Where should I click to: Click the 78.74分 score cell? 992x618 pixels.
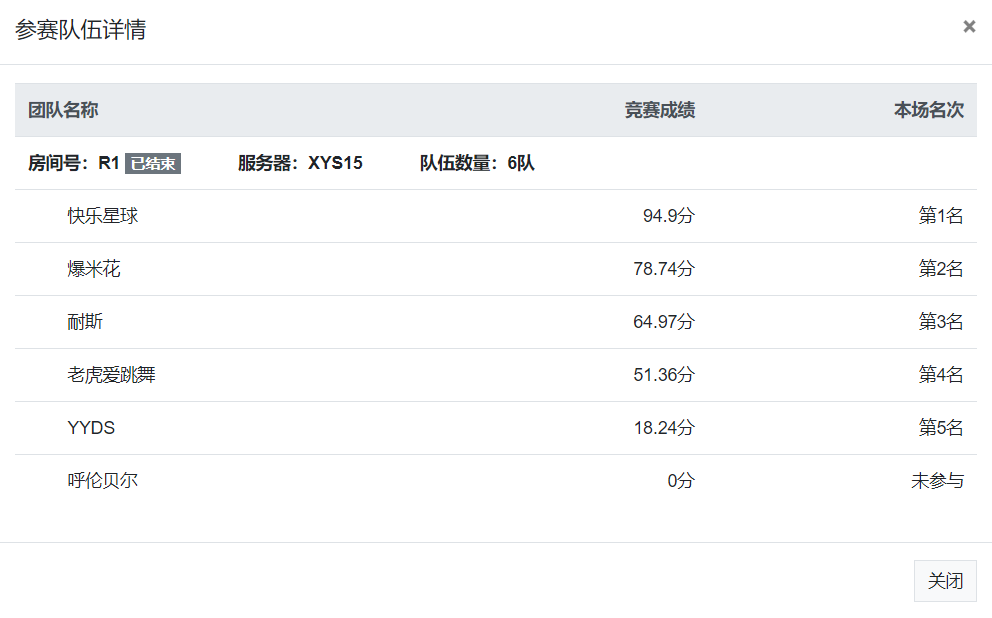(664, 269)
